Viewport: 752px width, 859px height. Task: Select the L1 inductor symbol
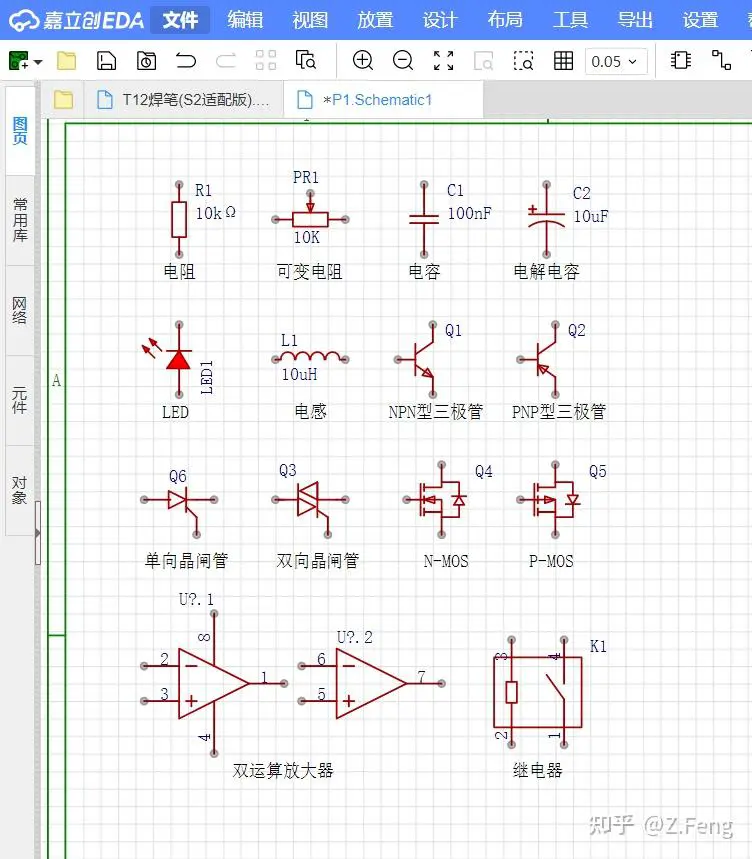311,357
